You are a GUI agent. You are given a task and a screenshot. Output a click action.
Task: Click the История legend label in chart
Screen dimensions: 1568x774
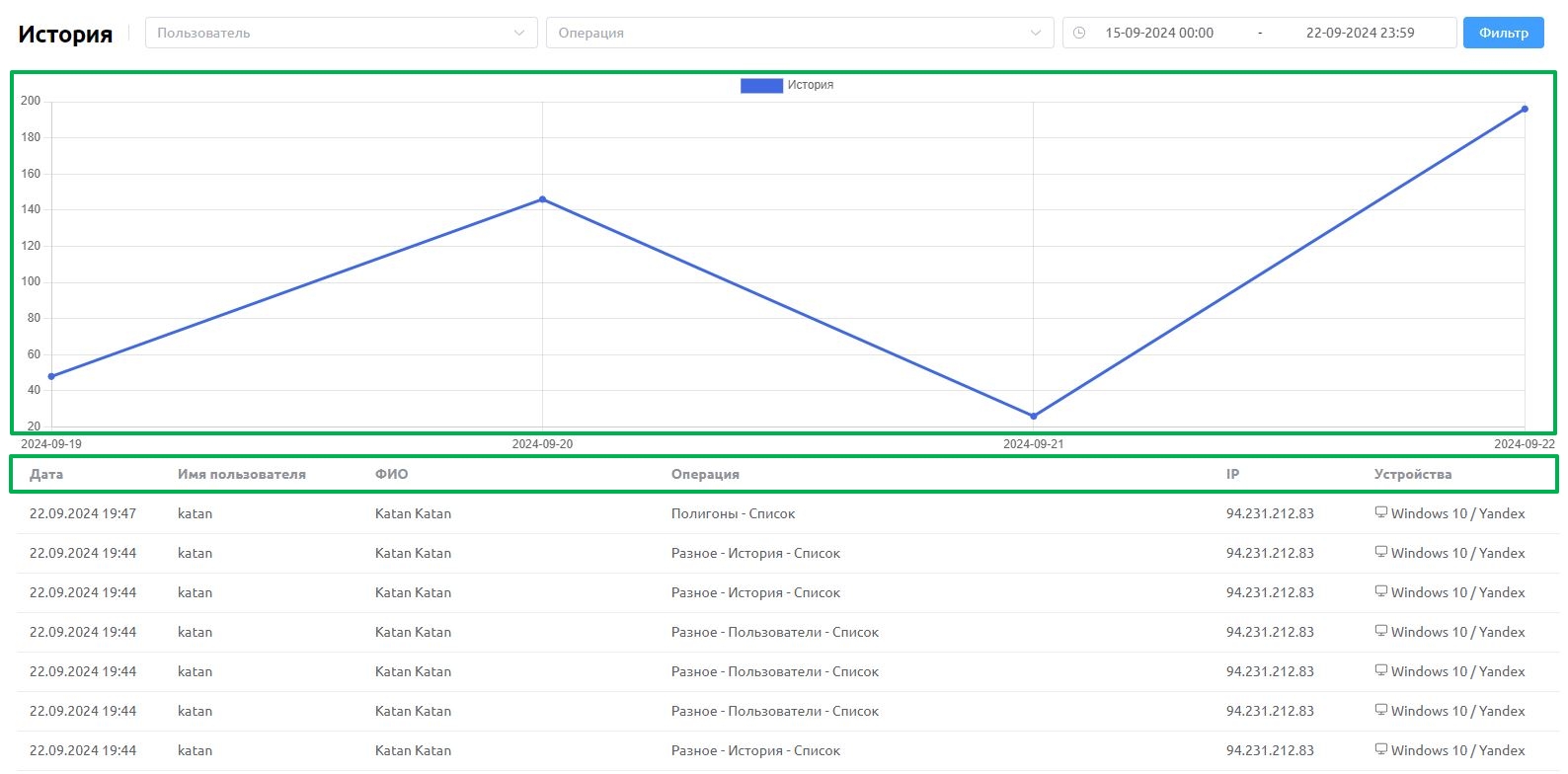coord(811,85)
